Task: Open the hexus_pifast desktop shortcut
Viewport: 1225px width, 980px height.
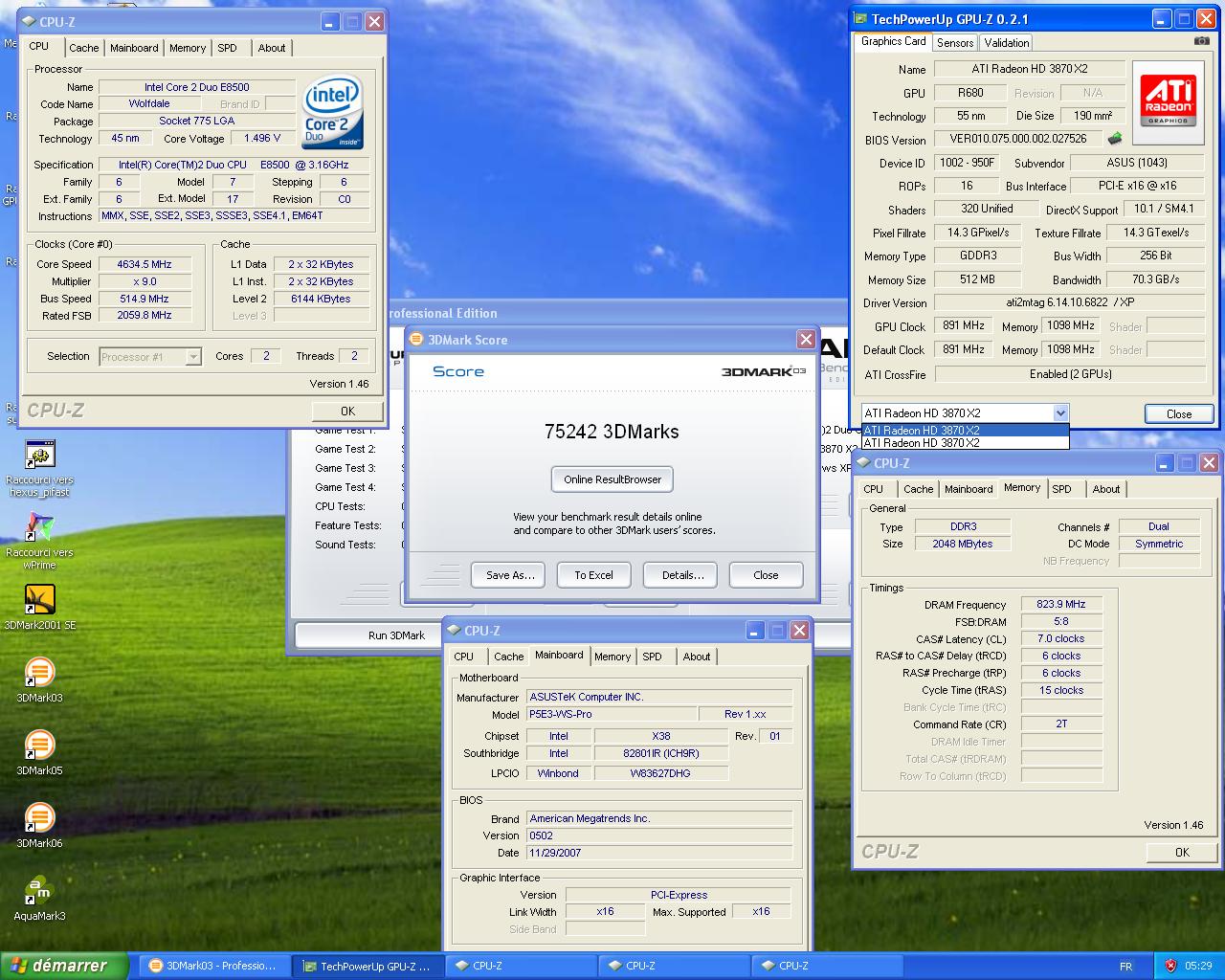Action: pos(39,468)
